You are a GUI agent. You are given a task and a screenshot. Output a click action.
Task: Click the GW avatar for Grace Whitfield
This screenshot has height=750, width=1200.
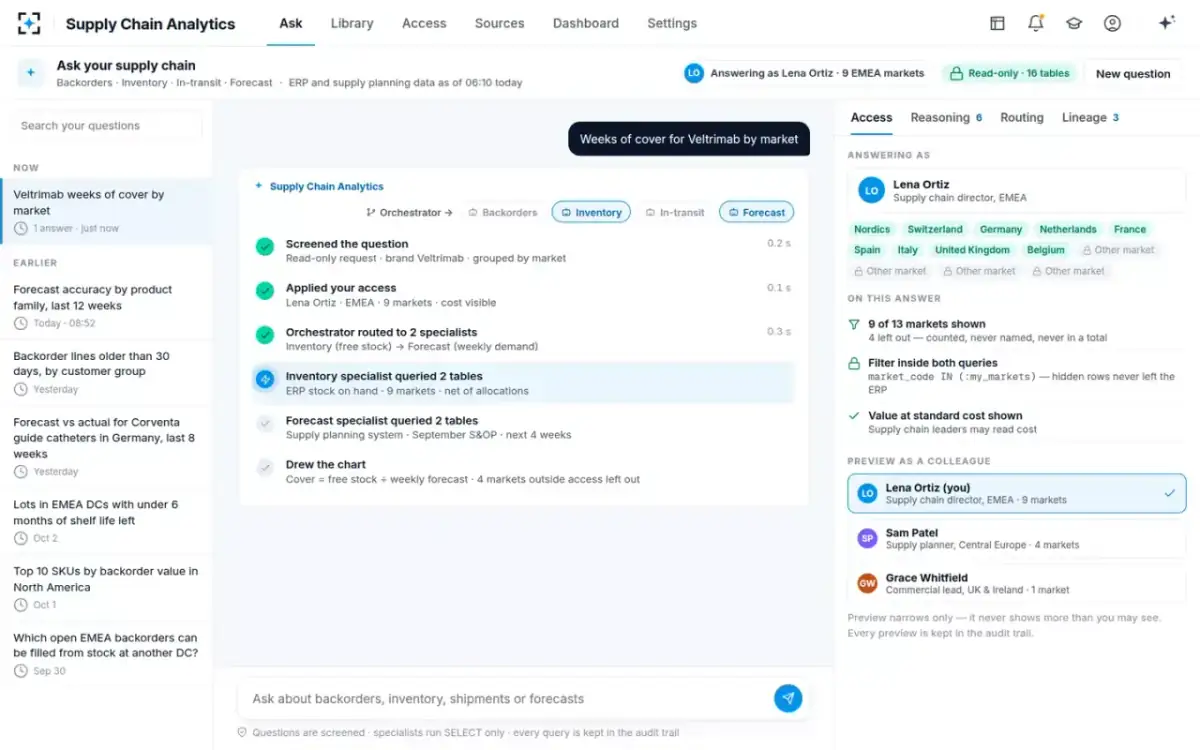click(x=867, y=583)
